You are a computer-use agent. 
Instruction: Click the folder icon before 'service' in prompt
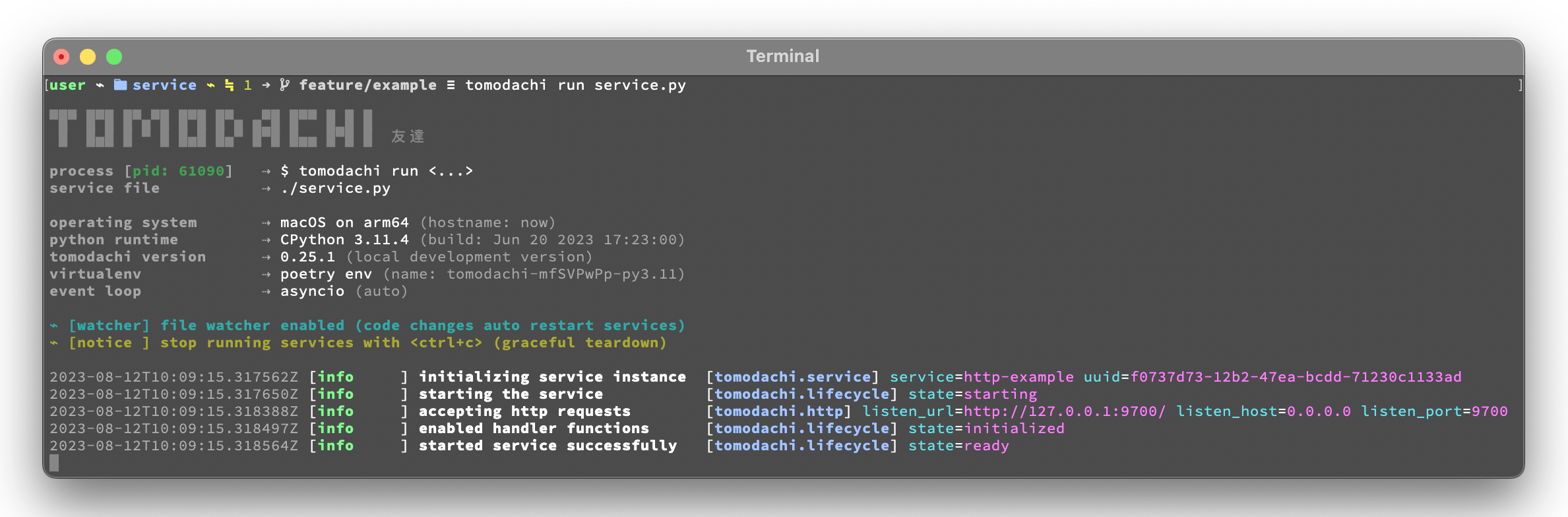pyautogui.click(x=120, y=85)
